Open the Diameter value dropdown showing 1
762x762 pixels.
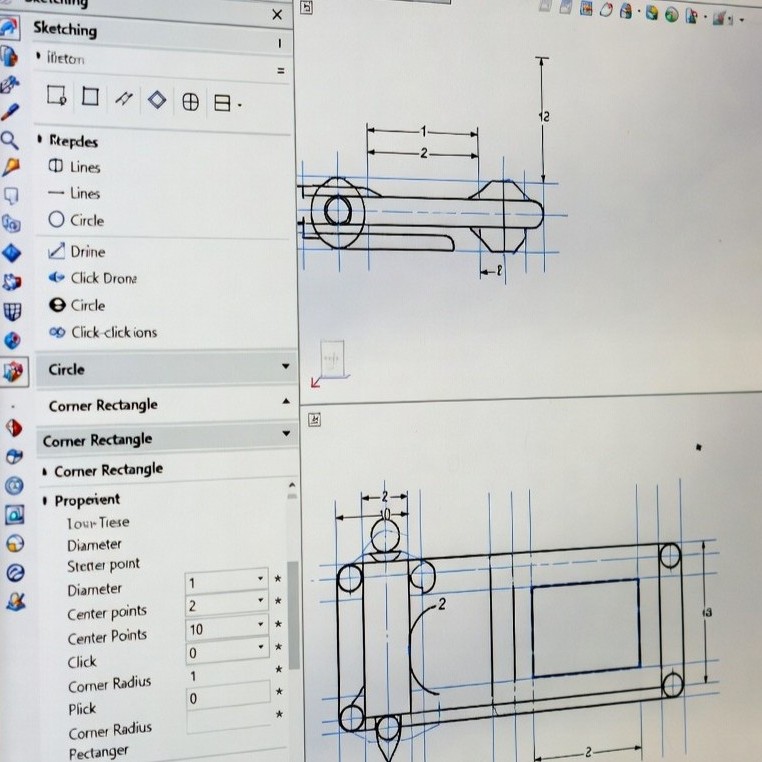(x=261, y=579)
